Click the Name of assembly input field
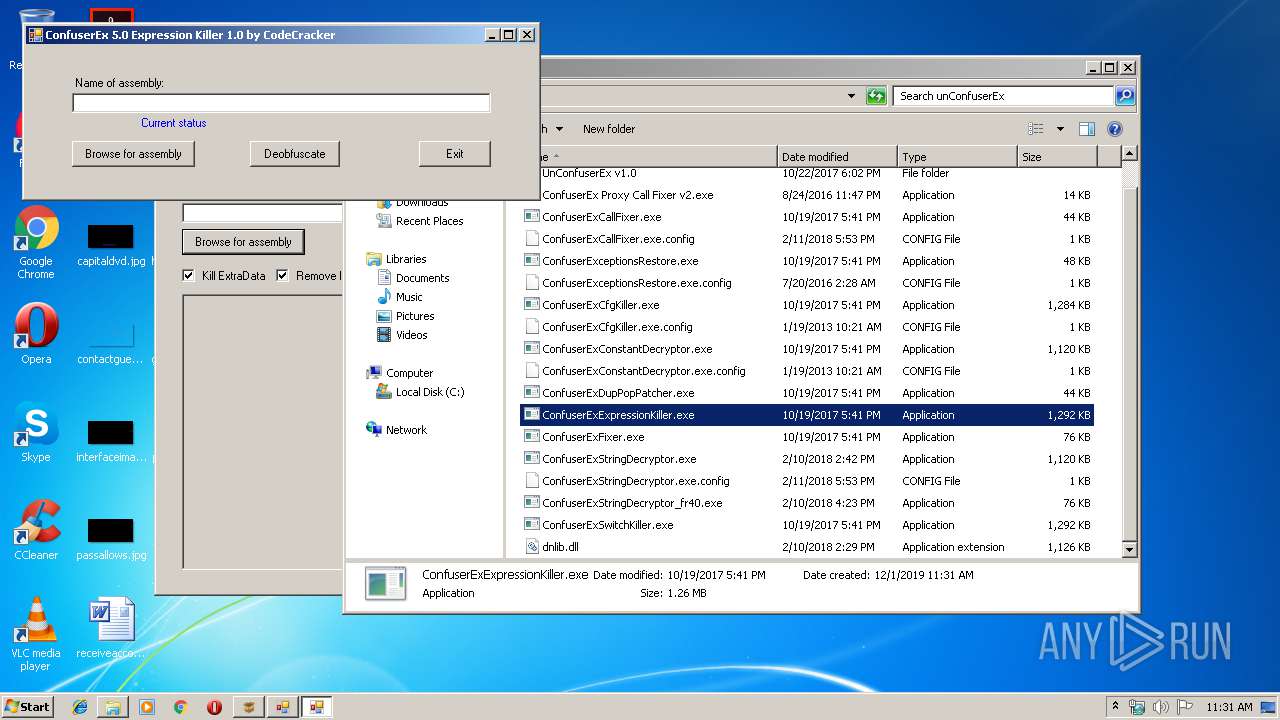The height and width of the screenshot is (720, 1280). [x=281, y=103]
